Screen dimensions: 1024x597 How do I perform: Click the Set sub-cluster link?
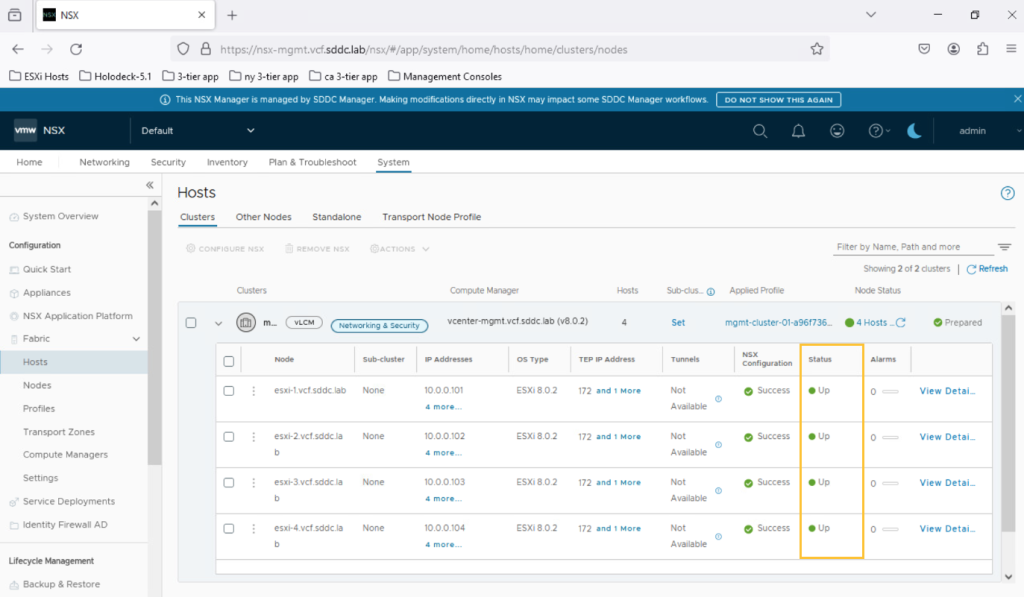coord(678,323)
